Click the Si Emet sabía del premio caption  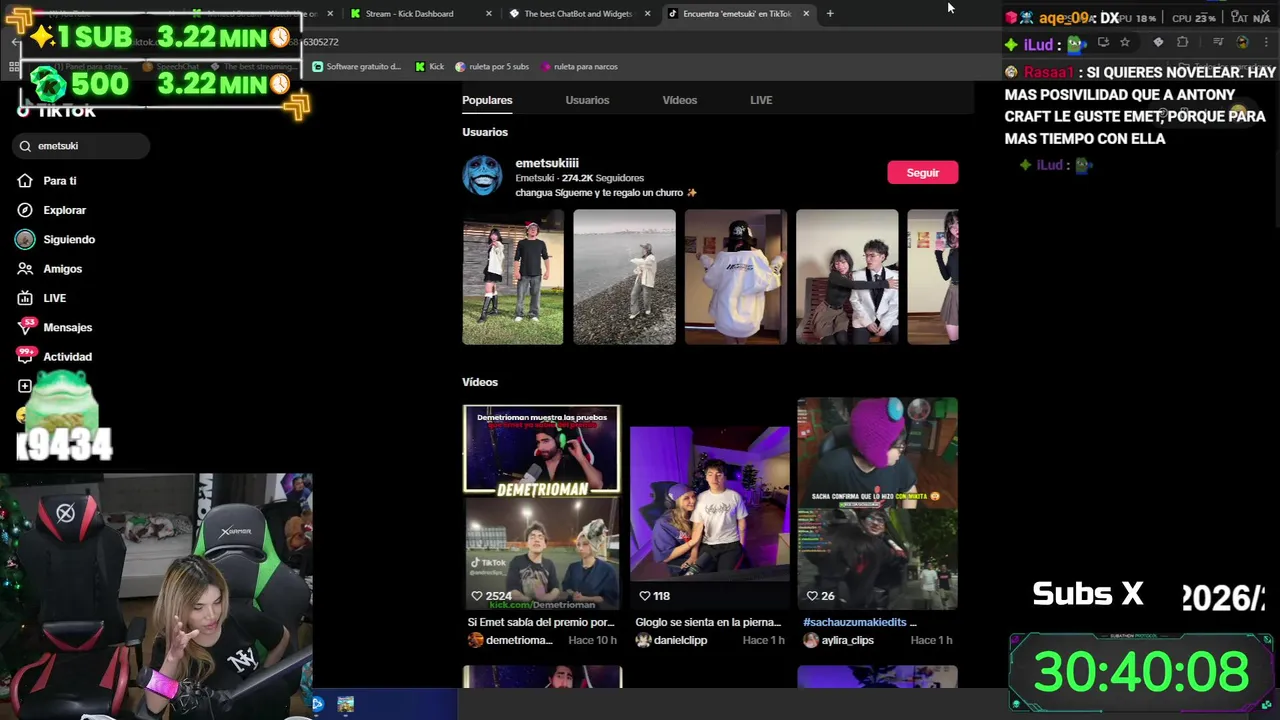[x=541, y=622]
